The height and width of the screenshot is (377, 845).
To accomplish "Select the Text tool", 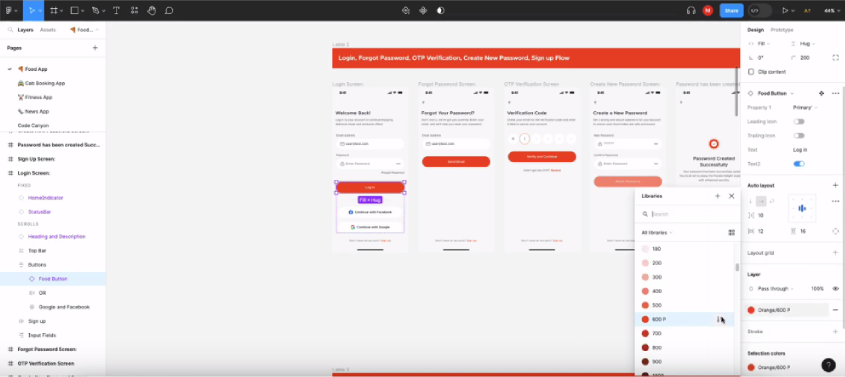I will (x=116, y=10).
